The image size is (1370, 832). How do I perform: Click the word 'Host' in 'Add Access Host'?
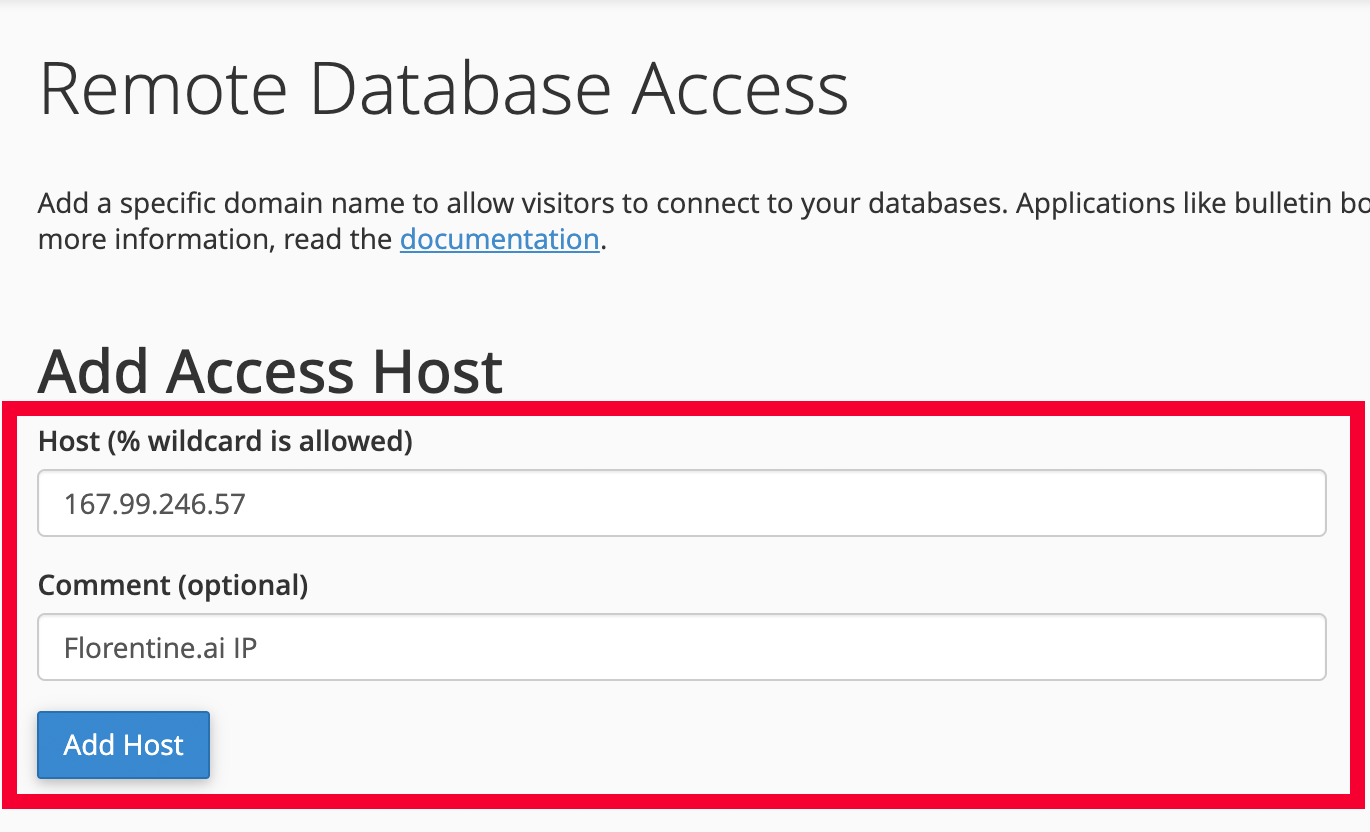click(437, 372)
